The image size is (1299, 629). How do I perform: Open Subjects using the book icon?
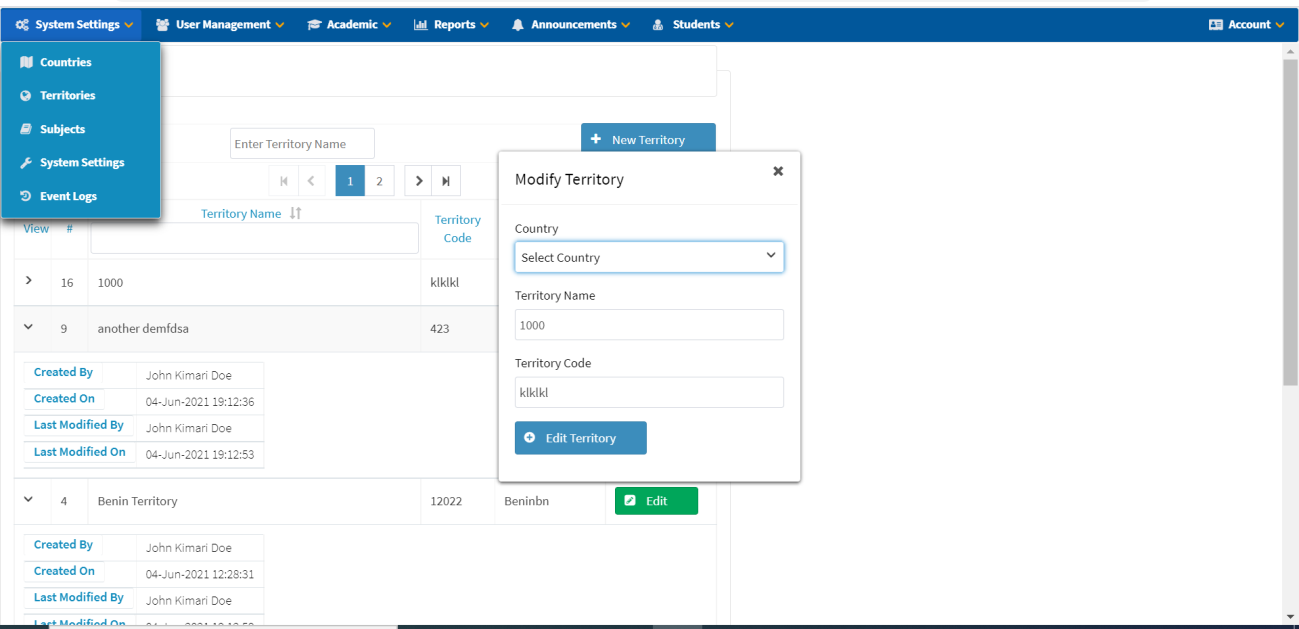click(x=24, y=128)
